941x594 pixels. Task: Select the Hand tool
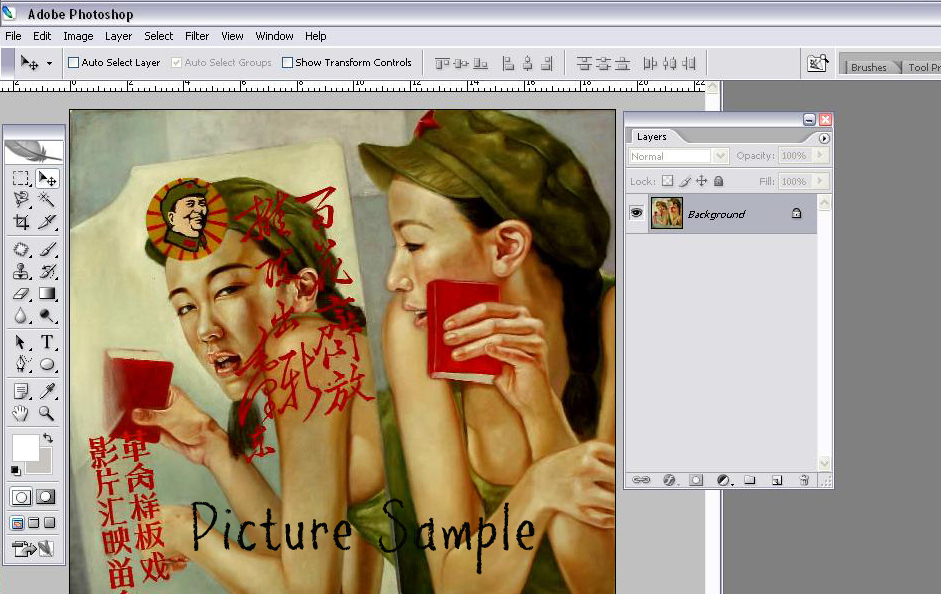point(21,413)
